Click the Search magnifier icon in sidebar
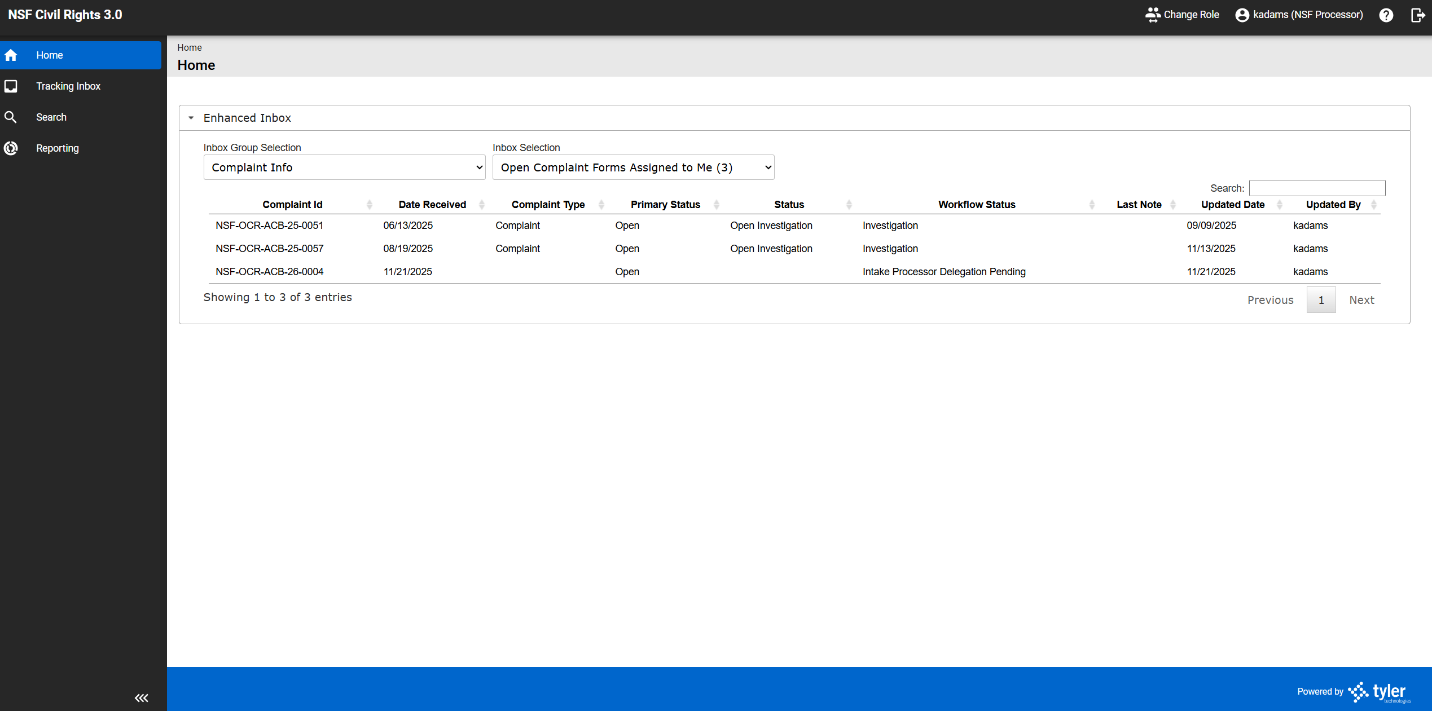Image resolution: width=1432 pixels, height=711 pixels. tap(11, 118)
